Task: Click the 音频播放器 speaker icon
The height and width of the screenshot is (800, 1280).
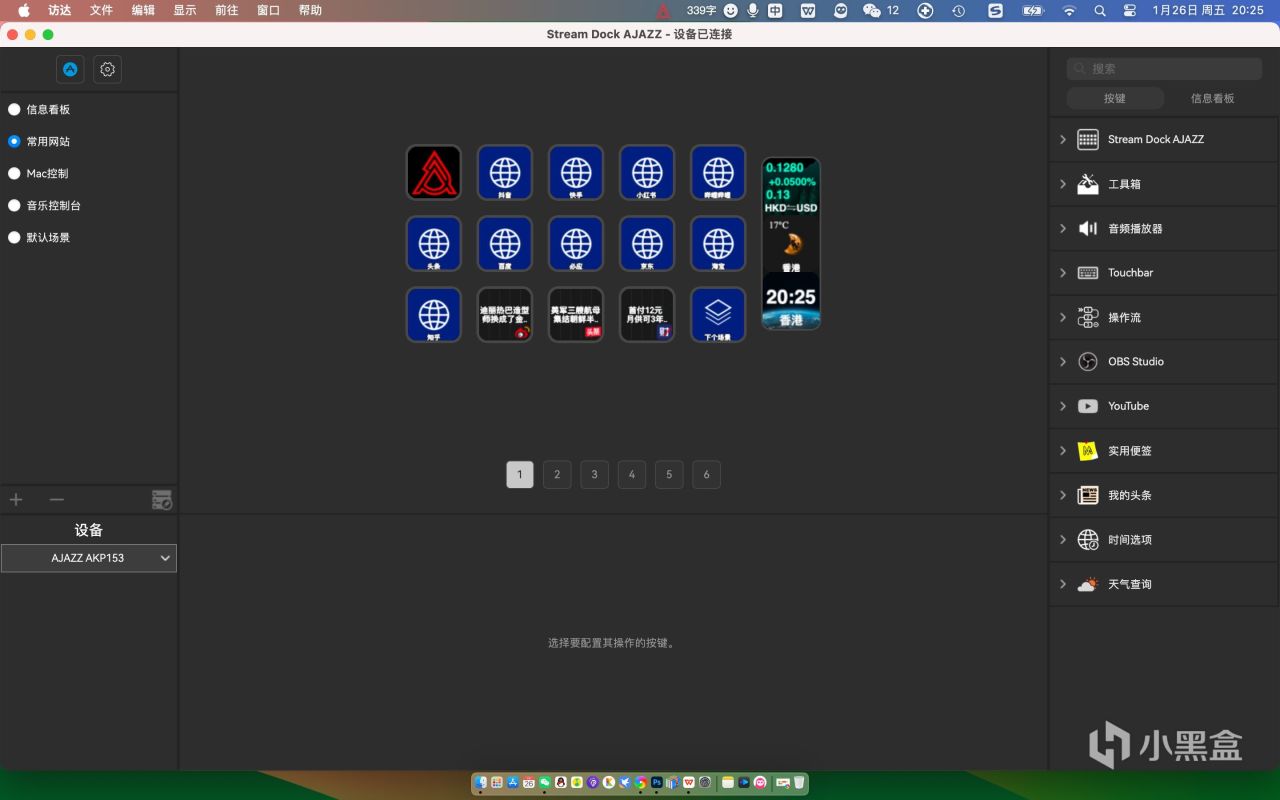Action: pos(1088,228)
